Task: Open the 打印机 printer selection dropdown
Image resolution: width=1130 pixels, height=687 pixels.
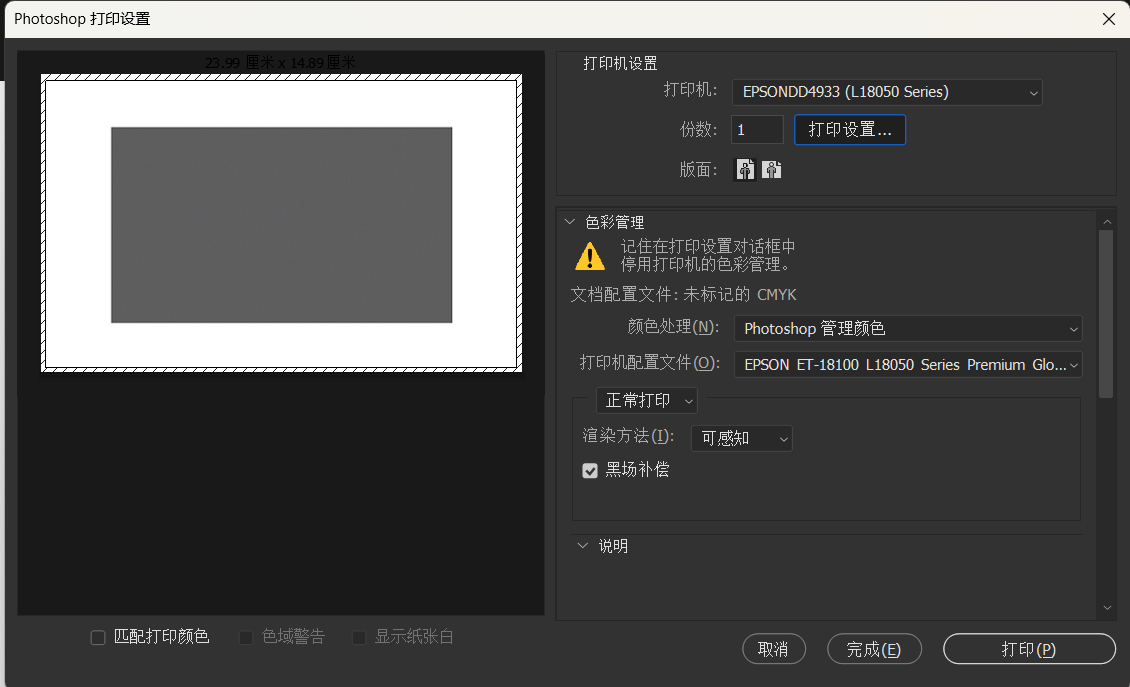Action: point(887,92)
